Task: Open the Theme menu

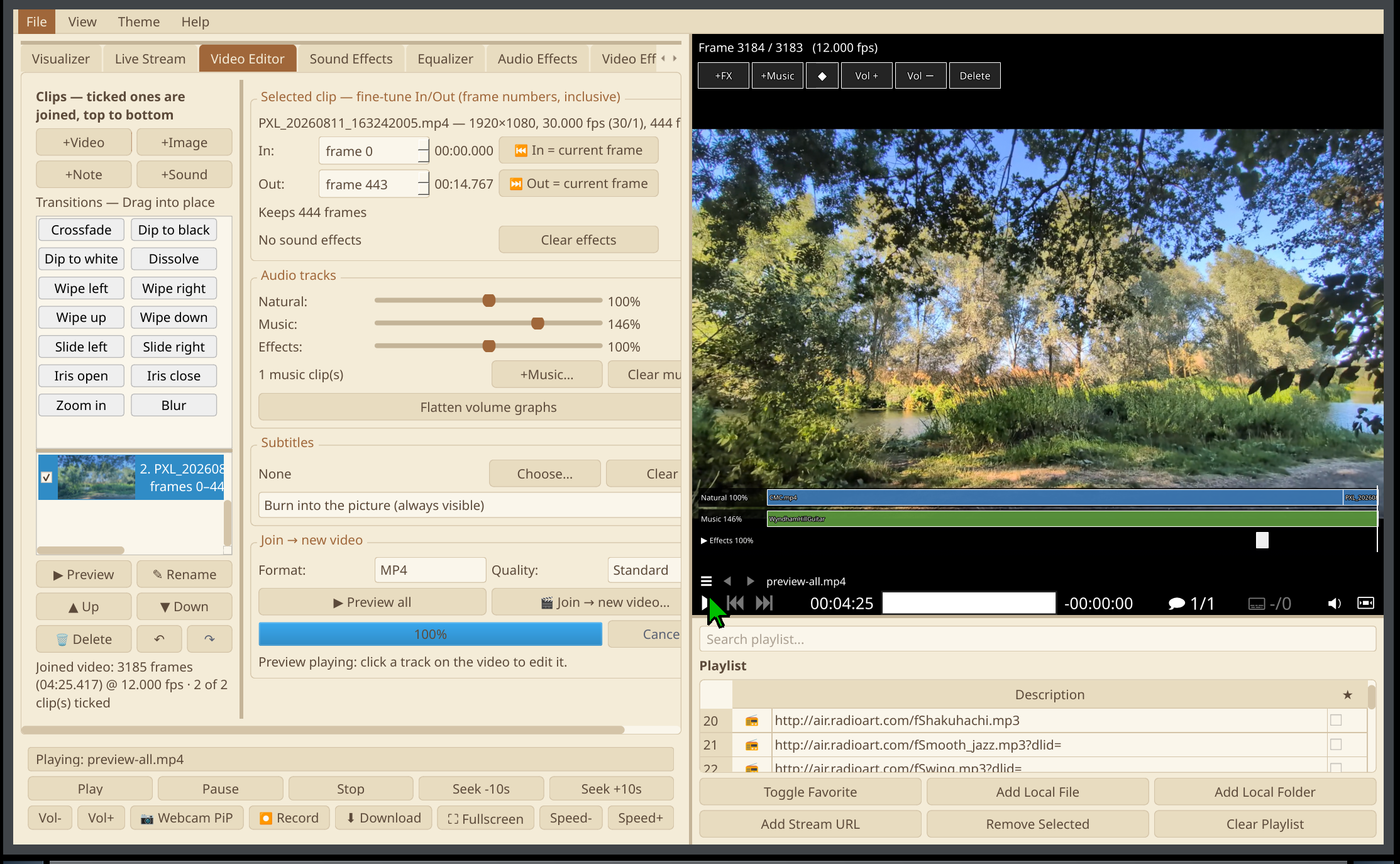Action: pos(138,22)
